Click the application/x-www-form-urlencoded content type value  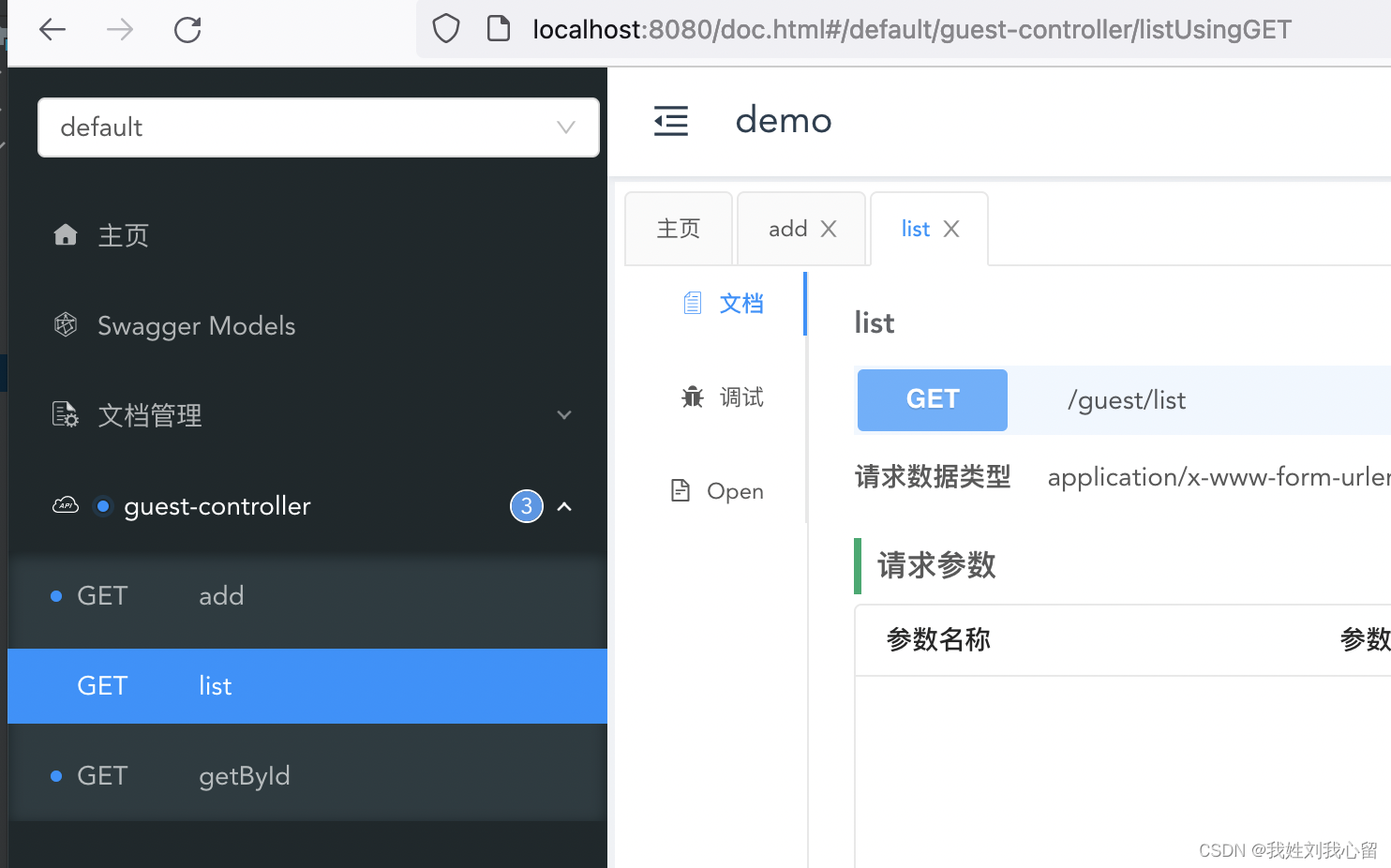(x=1219, y=477)
